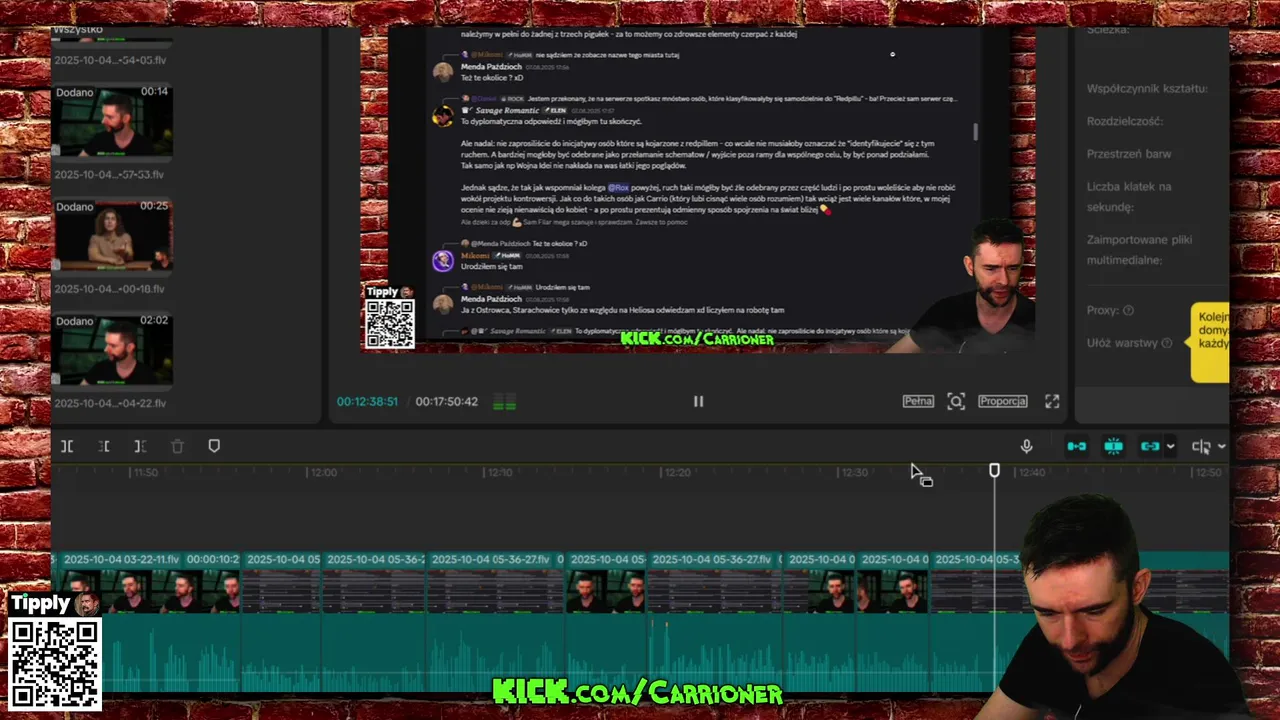Click the green audio level meter icon

505,403
